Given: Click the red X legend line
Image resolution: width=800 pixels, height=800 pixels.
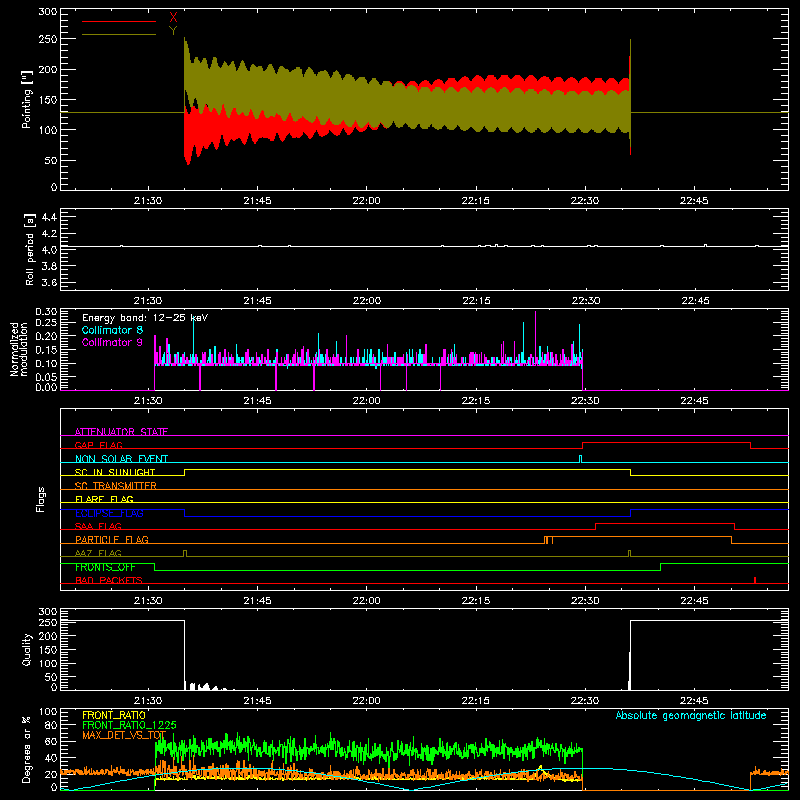Looking at the screenshot, I should (x=119, y=21).
